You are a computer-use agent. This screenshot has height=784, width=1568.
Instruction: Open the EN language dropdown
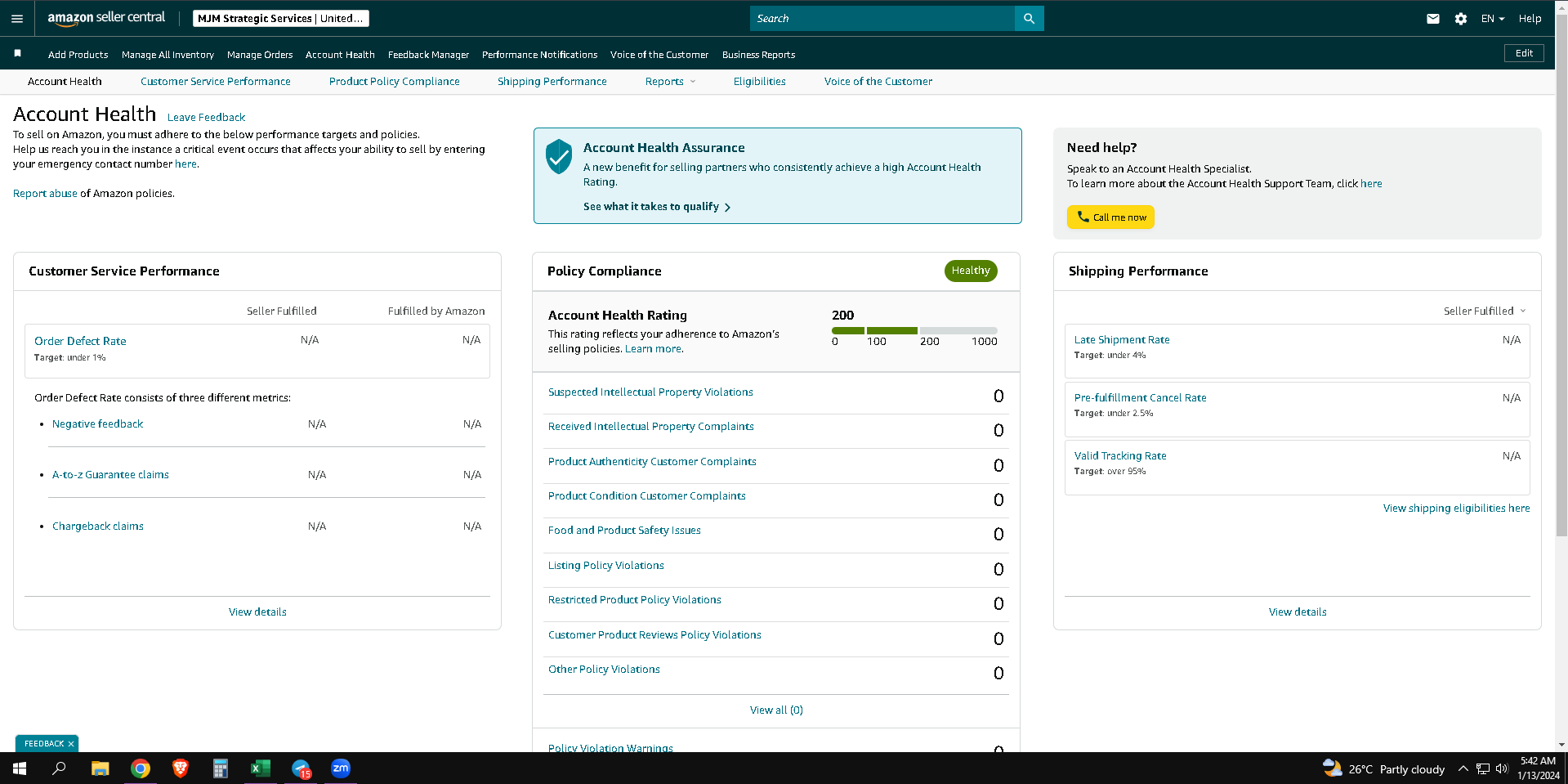tap(1493, 18)
